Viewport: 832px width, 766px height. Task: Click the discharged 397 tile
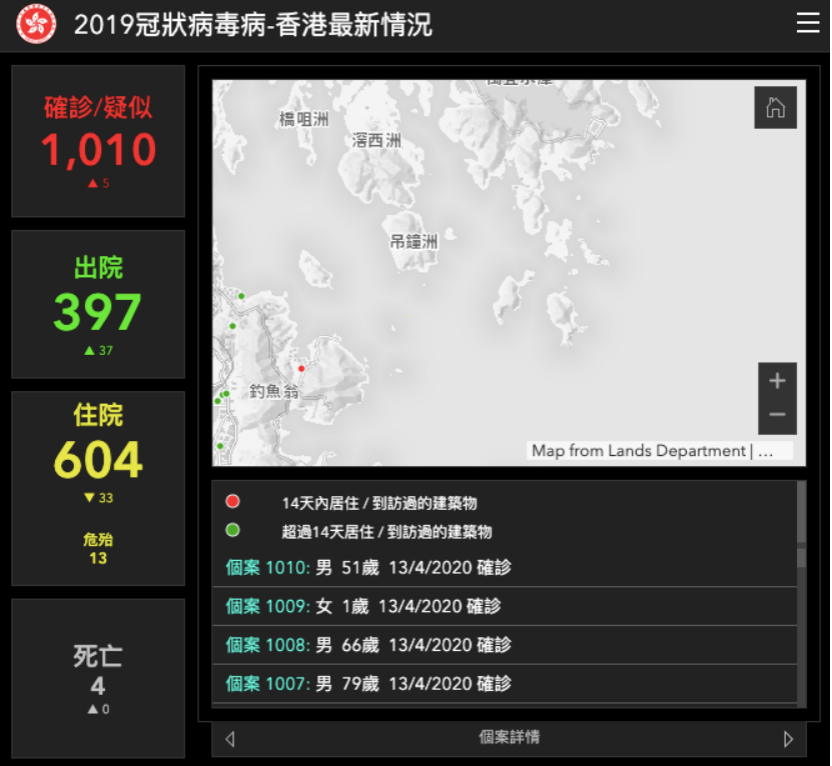coord(98,304)
